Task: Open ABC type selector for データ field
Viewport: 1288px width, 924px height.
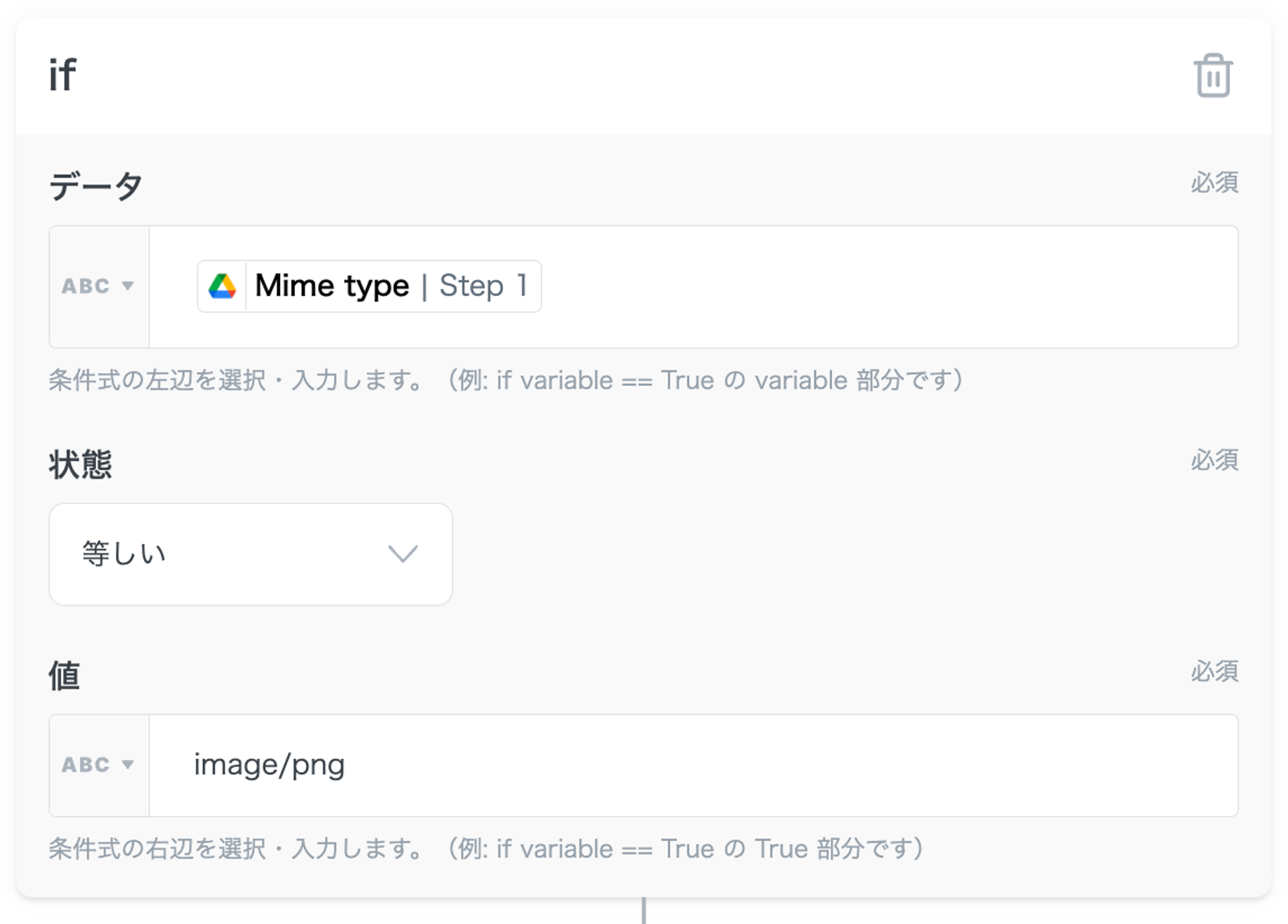Action: pos(99,287)
